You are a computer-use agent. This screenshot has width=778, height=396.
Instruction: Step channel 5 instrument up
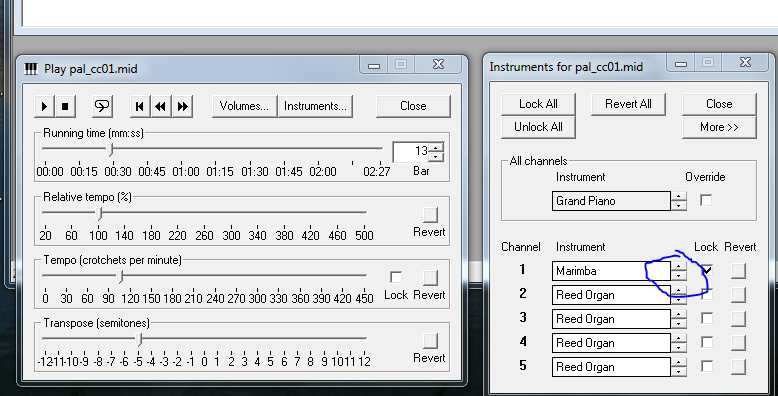[678, 362]
